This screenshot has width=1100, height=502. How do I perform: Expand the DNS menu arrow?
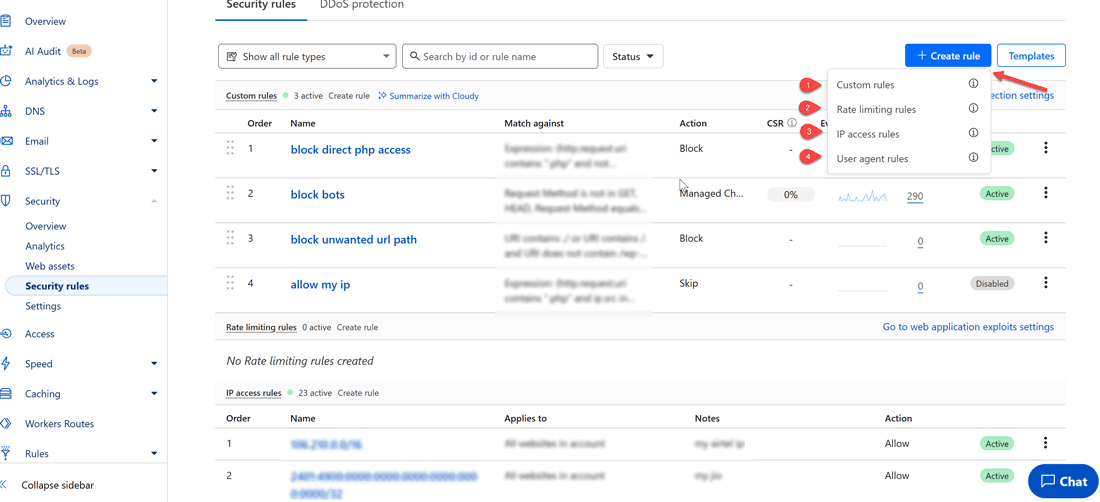point(154,111)
